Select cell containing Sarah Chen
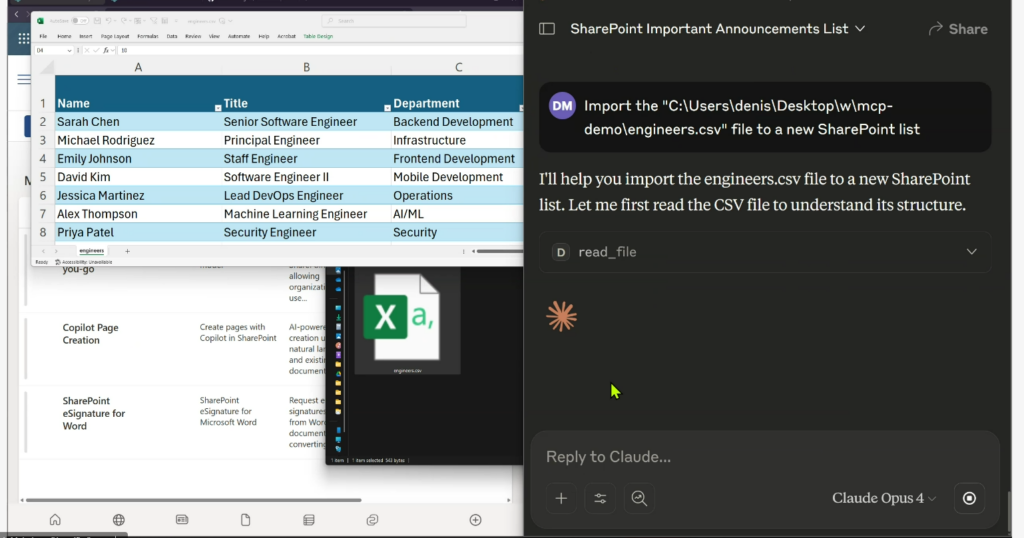The width and height of the screenshot is (1024, 538). pyautogui.click(x=138, y=121)
